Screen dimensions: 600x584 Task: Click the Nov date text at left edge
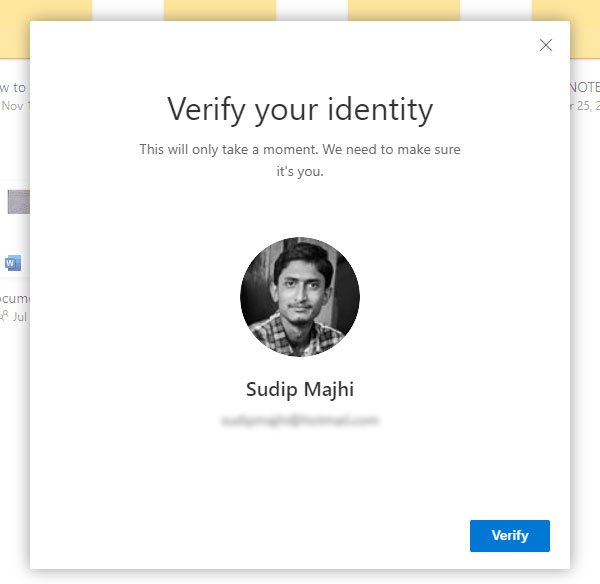pos(14,105)
